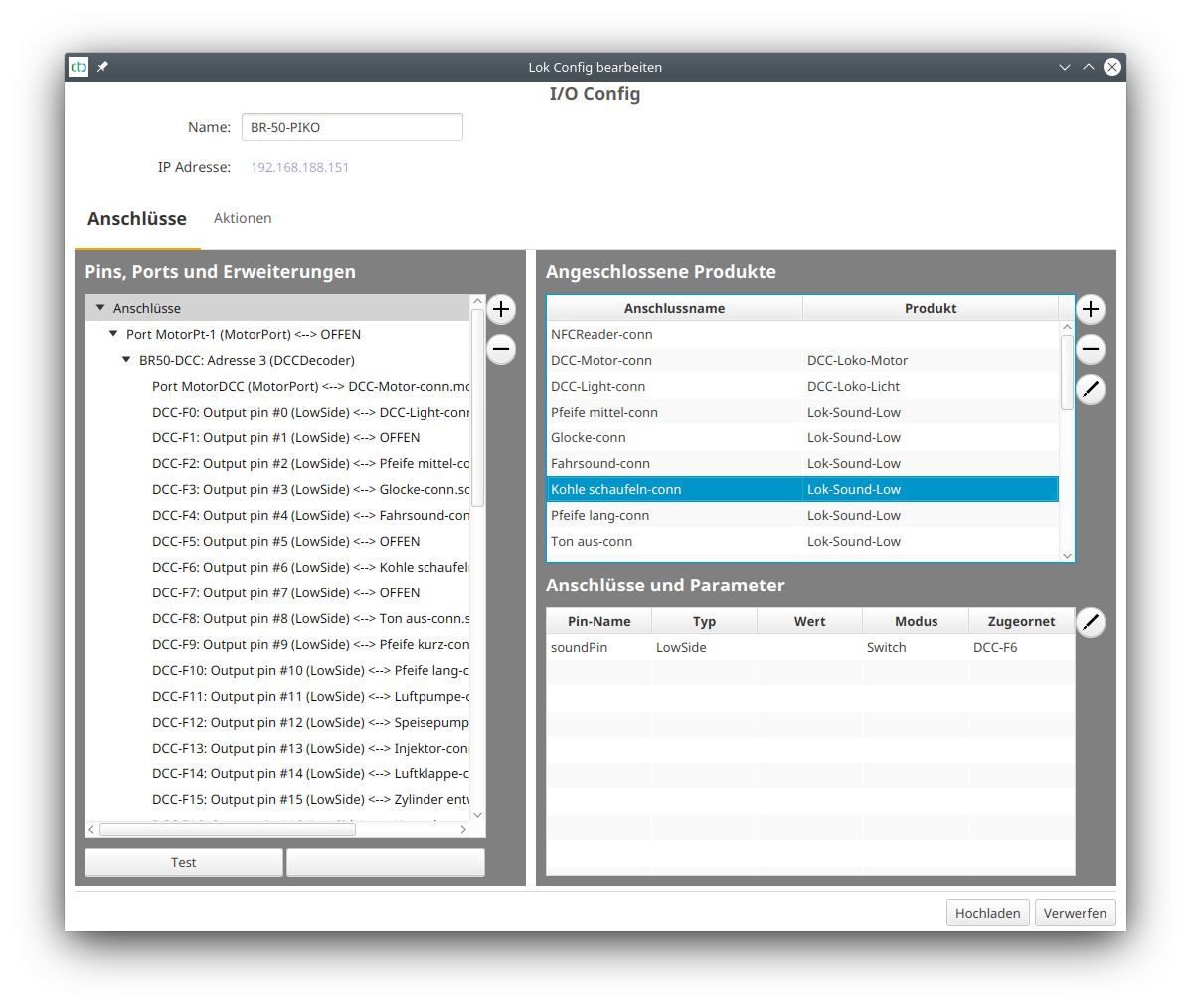Collapse the Anschlüsse root tree node
Viewport: 1191px width, 1008px height.
(x=100, y=308)
